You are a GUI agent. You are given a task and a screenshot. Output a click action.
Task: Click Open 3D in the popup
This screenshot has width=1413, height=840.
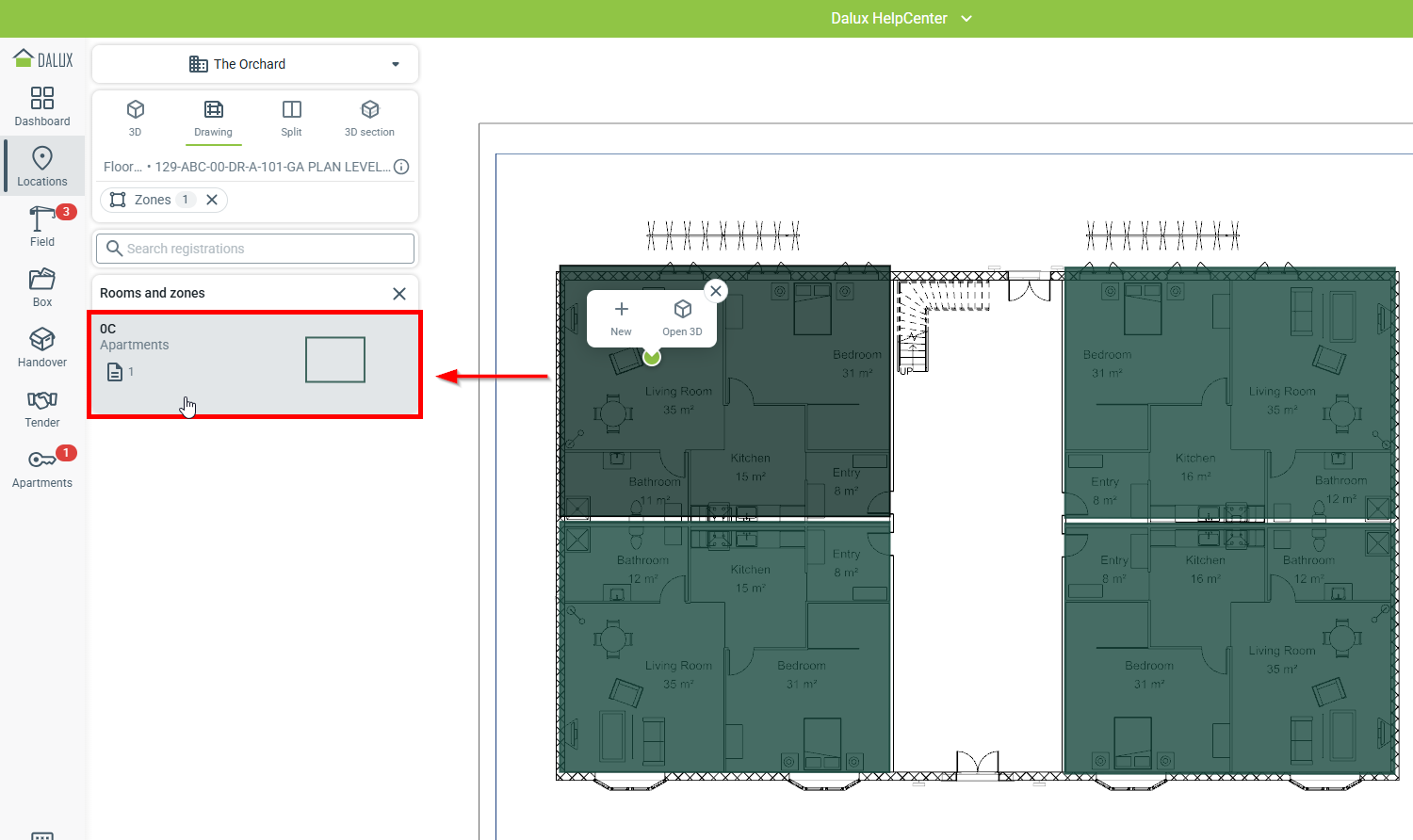682,318
